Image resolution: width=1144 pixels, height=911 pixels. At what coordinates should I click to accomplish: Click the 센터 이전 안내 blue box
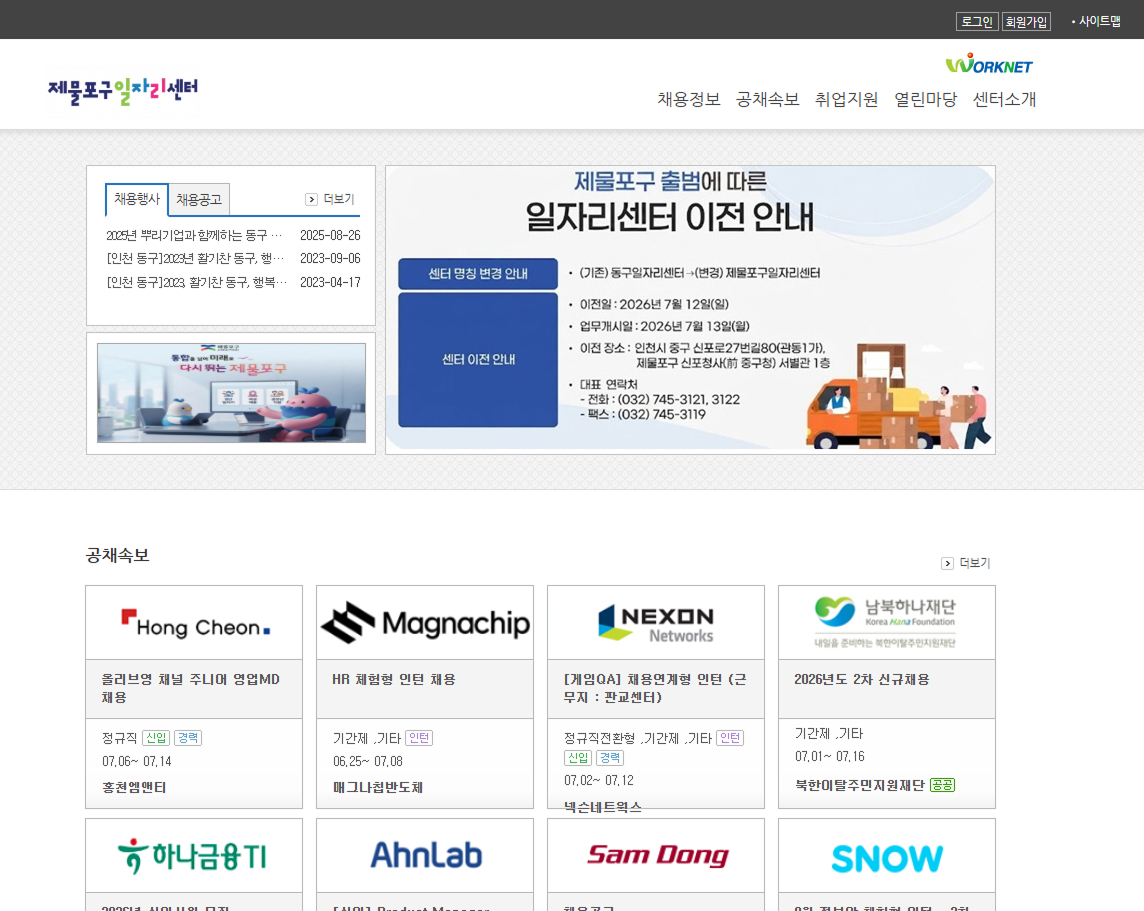[478, 360]
